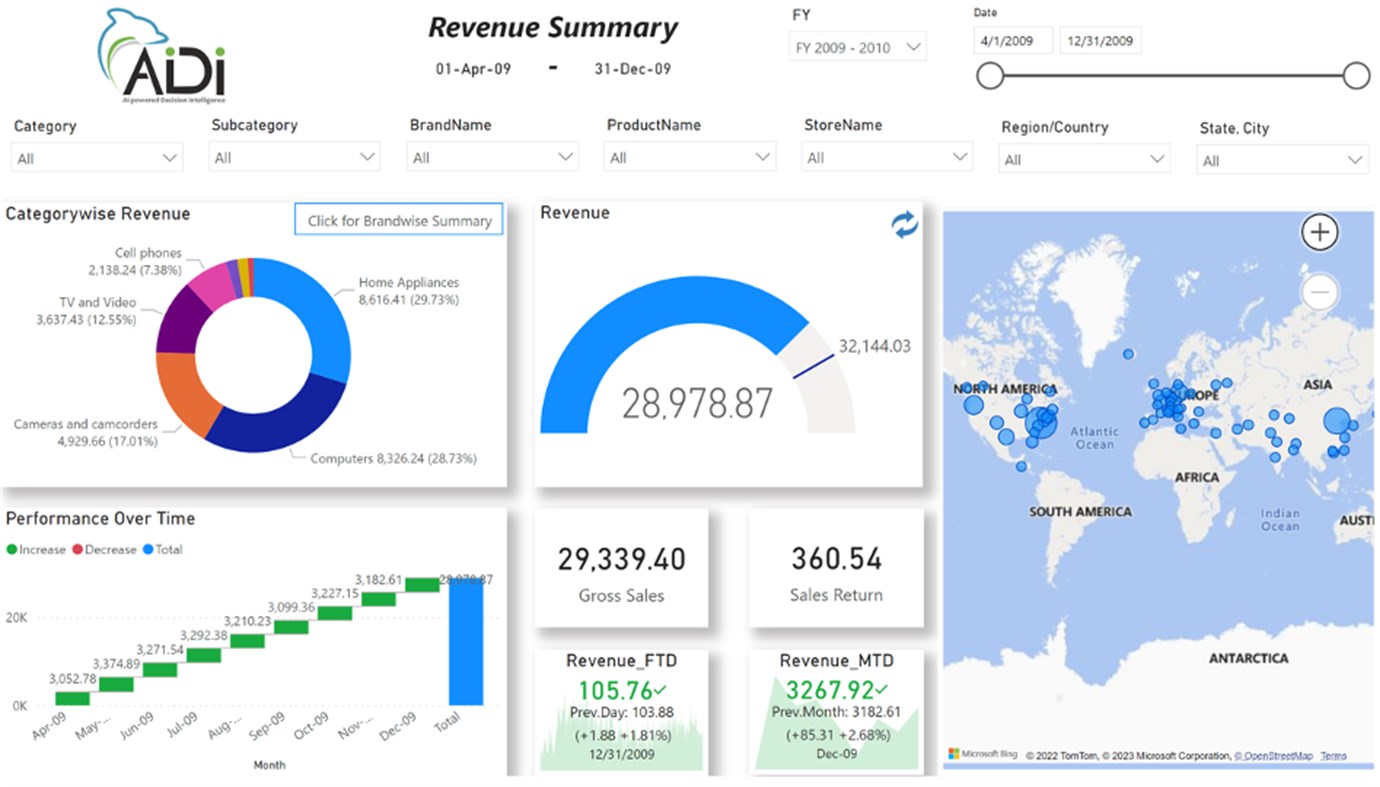This screenshot has width=1380, height=787.
Task: Click the zoom in icon on the map
Action: click(x=1319, y=231)
